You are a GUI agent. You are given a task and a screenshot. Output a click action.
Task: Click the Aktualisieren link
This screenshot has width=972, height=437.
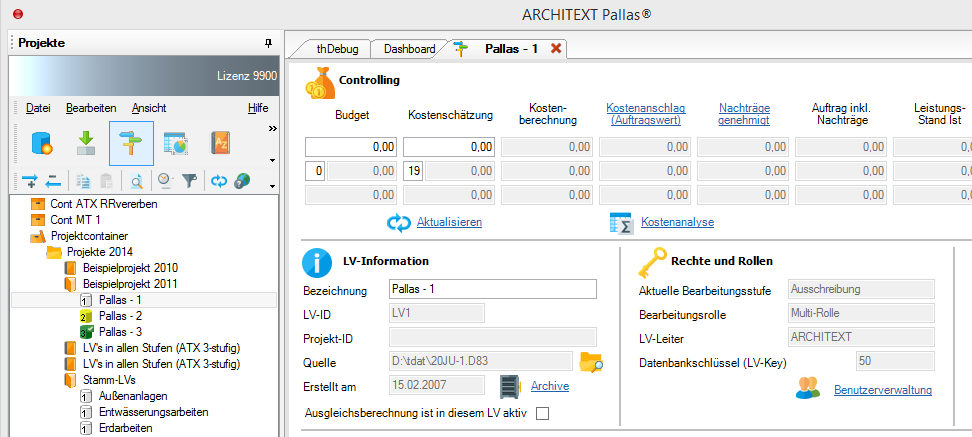click(449, 222)
